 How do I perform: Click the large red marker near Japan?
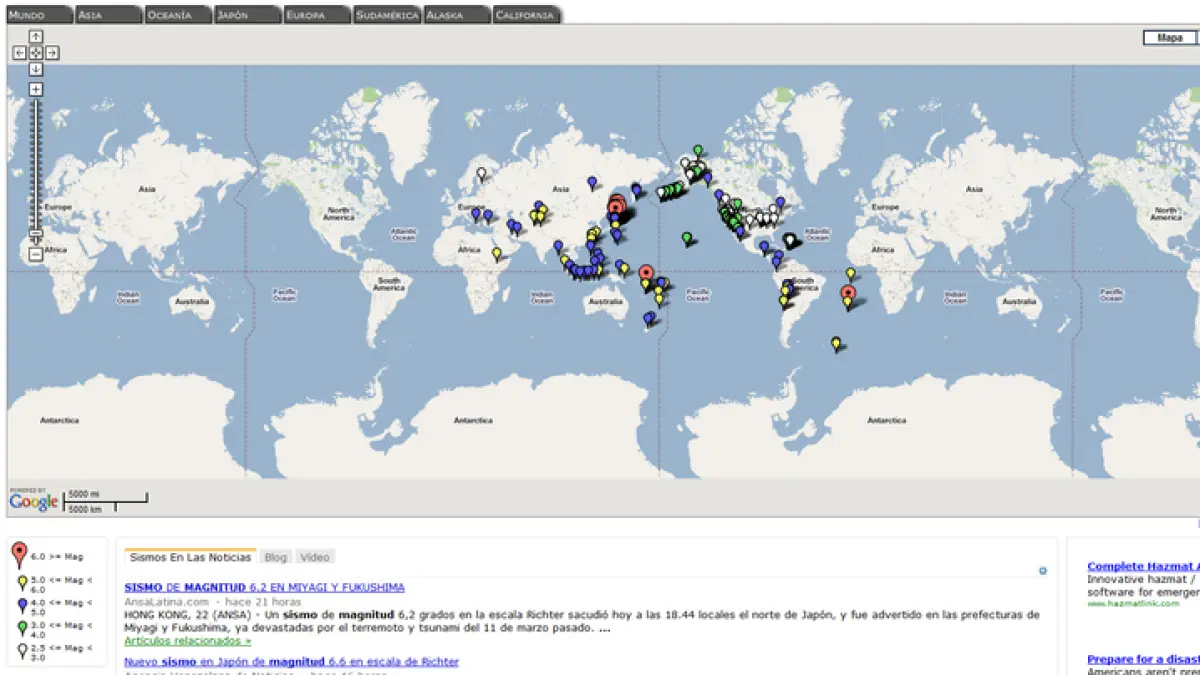pyautogui.click(x=616, y=207)
